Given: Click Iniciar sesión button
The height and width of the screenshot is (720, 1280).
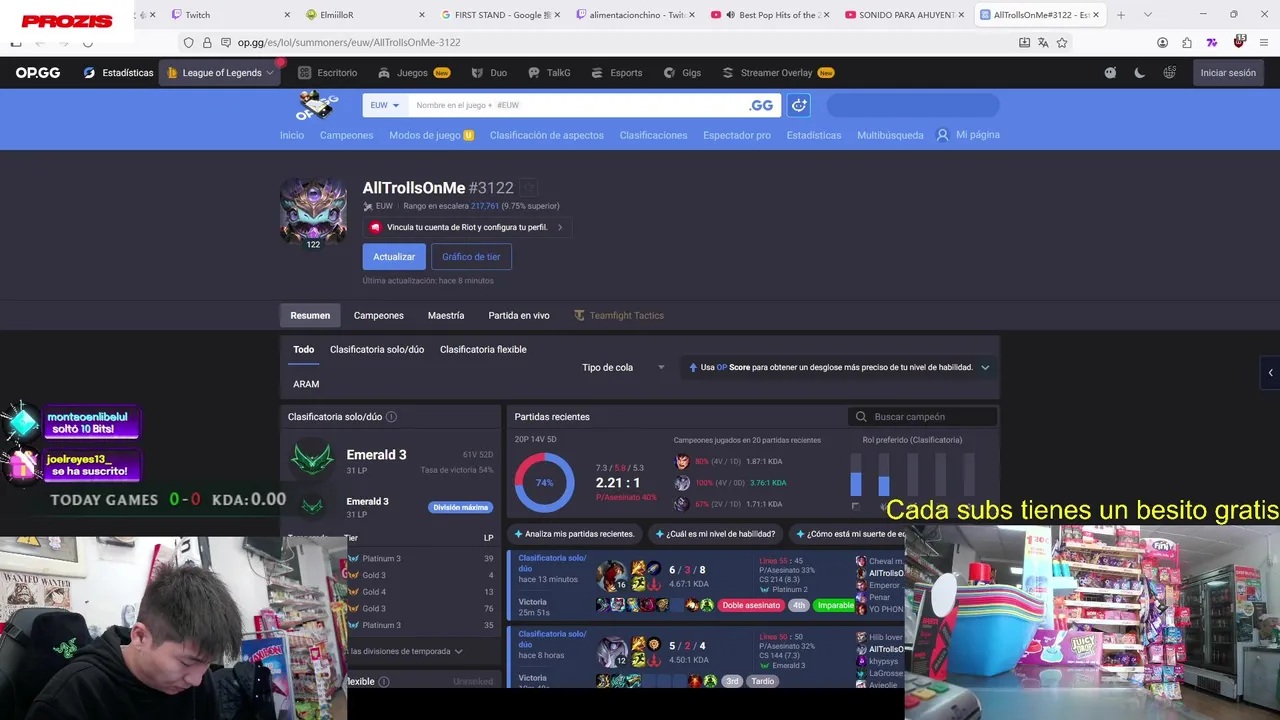Looking at the screenshot, I should pos(1228,73).
